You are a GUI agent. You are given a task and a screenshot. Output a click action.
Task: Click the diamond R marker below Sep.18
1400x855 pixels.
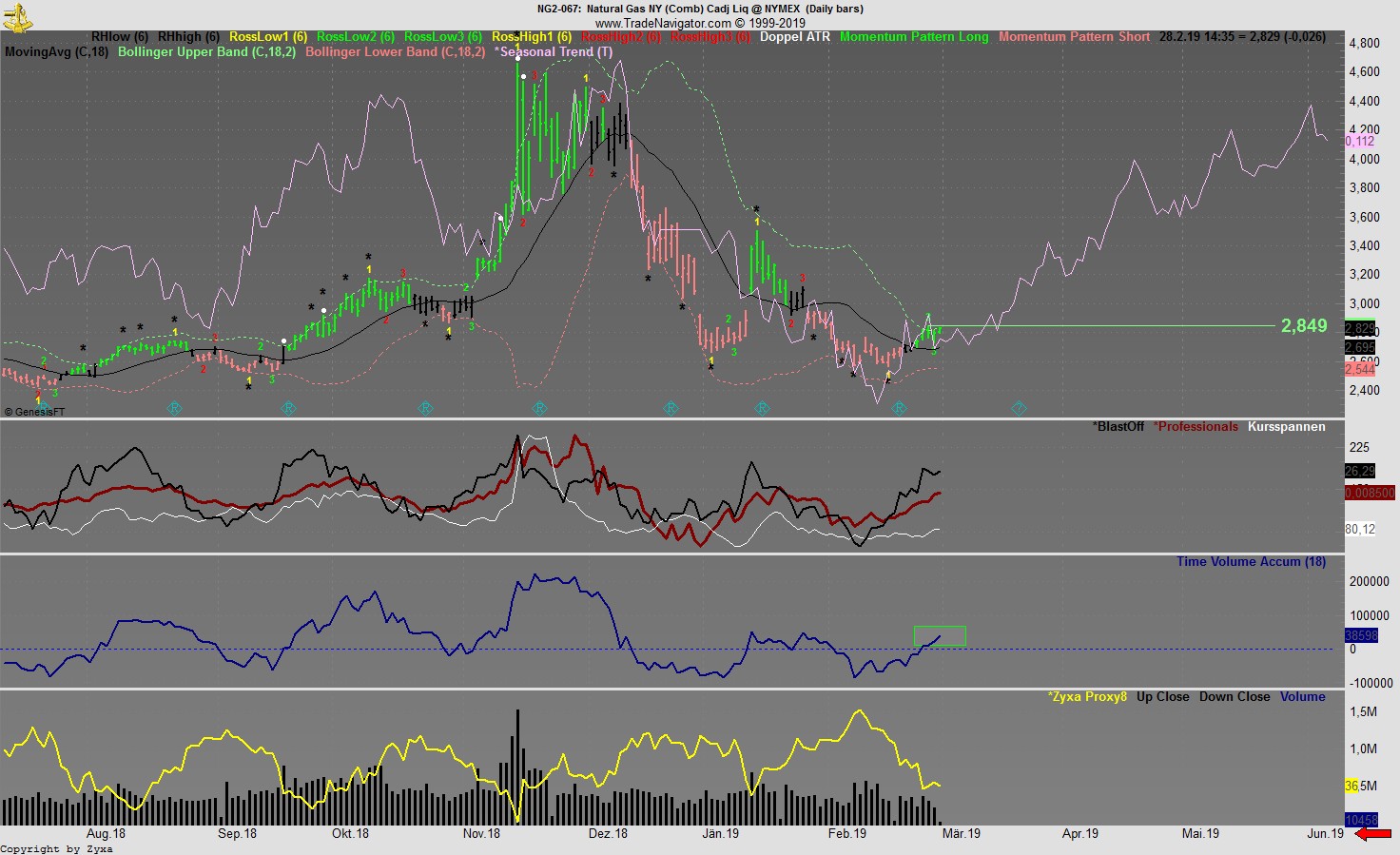point(287,408)
